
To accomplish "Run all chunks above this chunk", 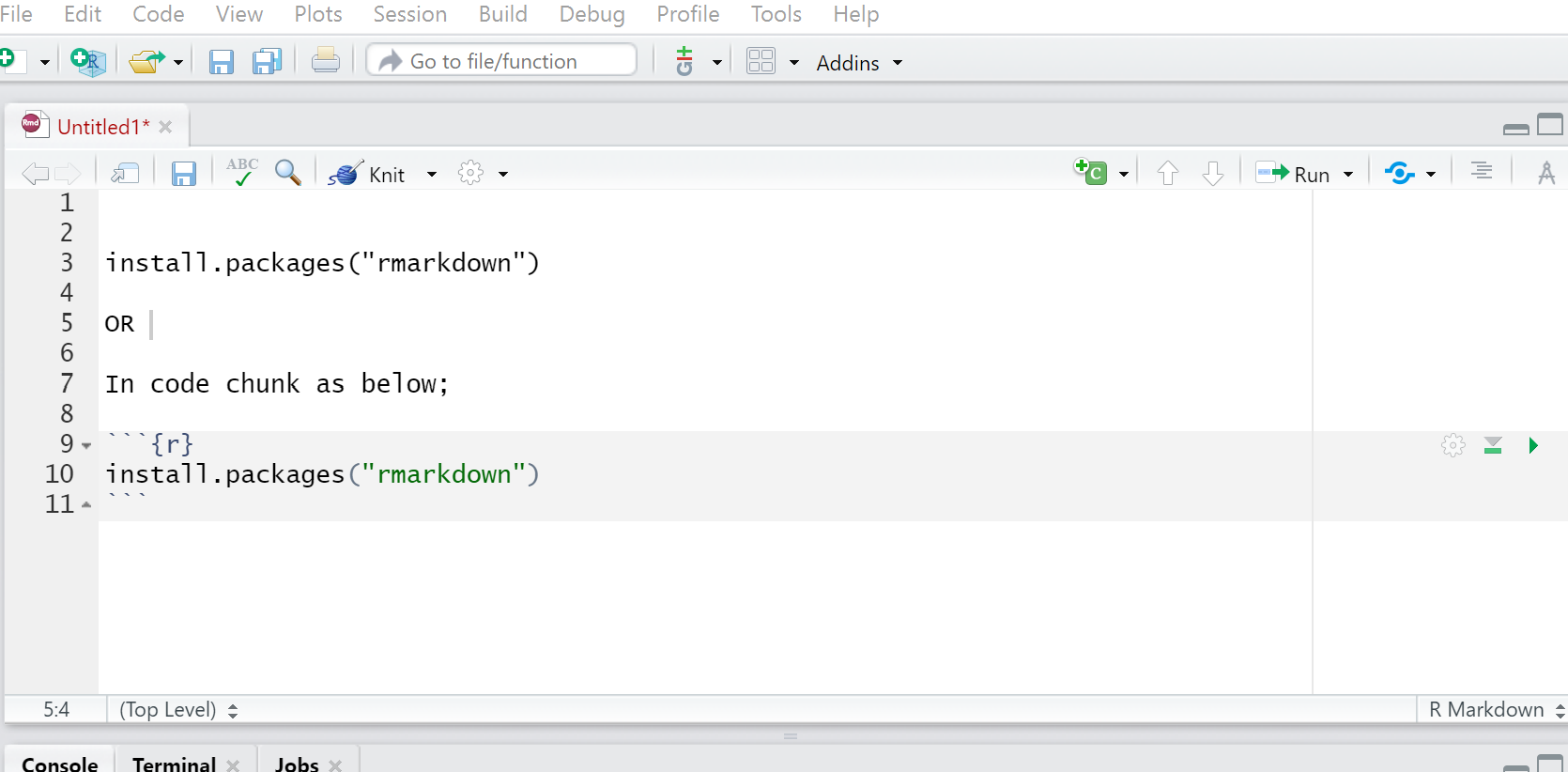I will click(x=1493, y=445).
